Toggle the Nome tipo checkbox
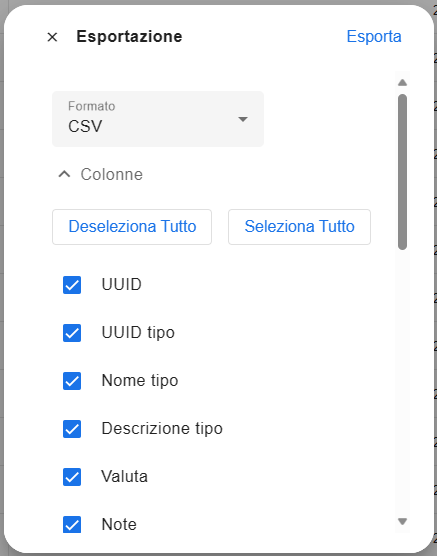Image resolution: width=437 pixels, height=556 pixels. point(72,381)
